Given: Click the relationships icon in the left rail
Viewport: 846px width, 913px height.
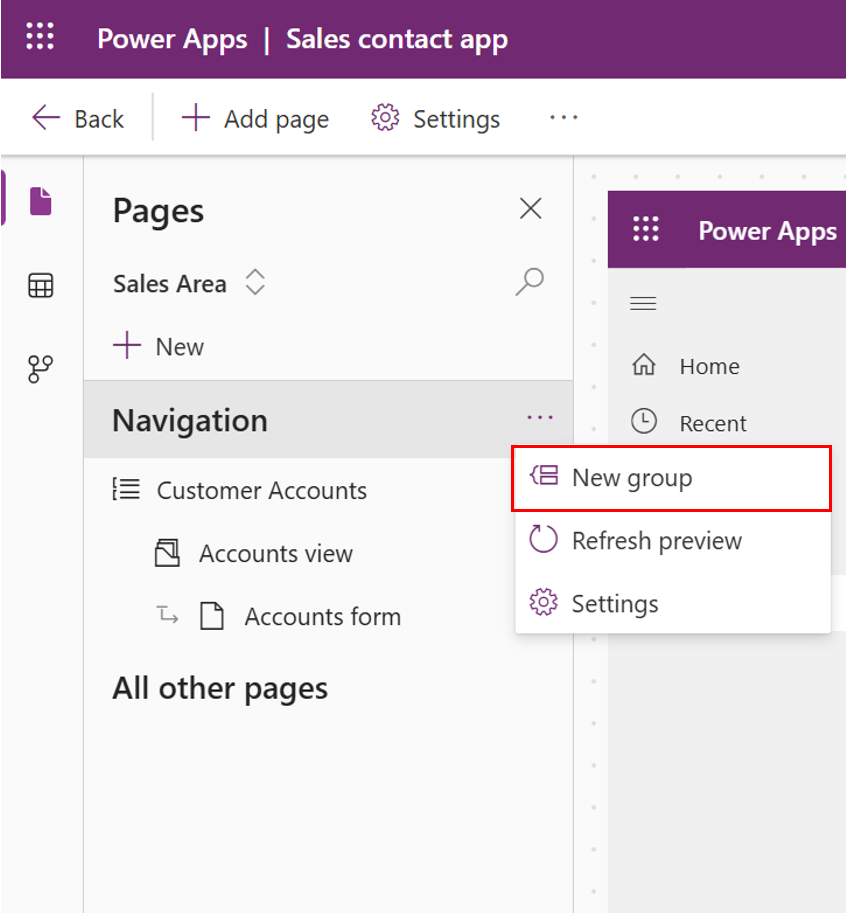Looking at the screenshot, I should click(x=39, y=369).
